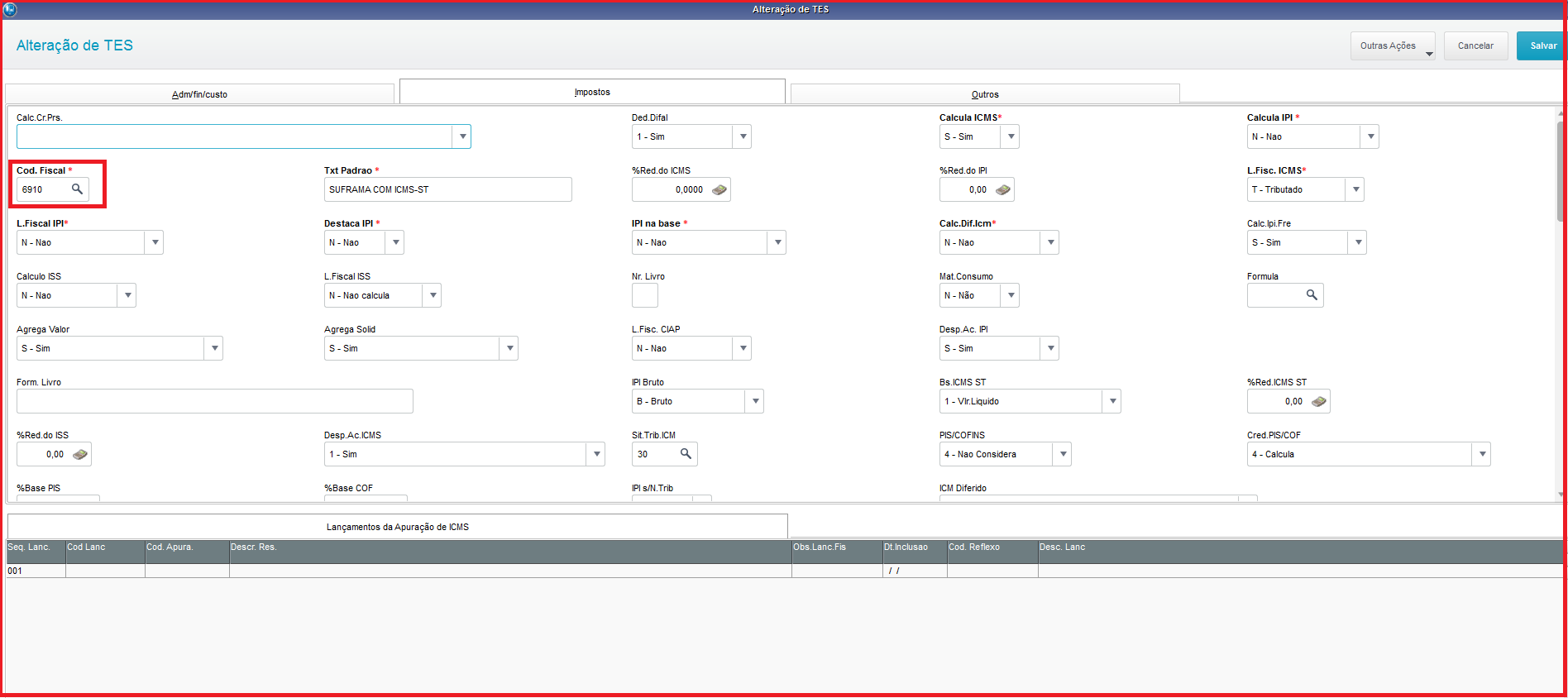
Task: Open the Sit.Trib.ICM lookup magnifier
Action: [686, 454]
